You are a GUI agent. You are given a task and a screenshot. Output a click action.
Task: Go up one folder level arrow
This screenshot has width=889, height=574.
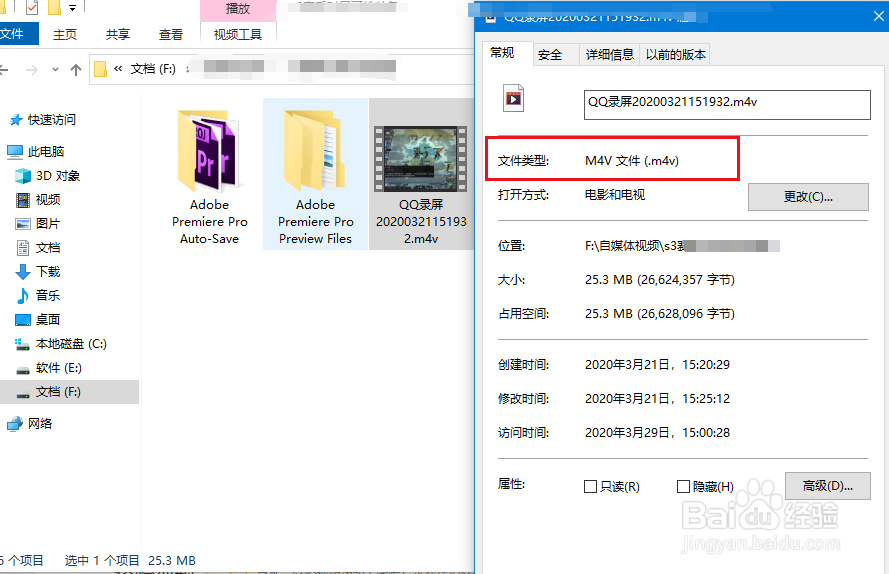pyautogui.click(x=75, y=70)
